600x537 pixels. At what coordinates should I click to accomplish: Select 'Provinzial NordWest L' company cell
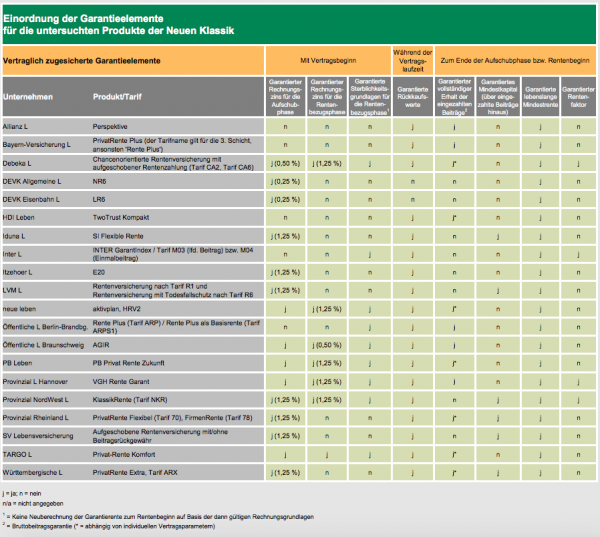(x=36, y=400)
